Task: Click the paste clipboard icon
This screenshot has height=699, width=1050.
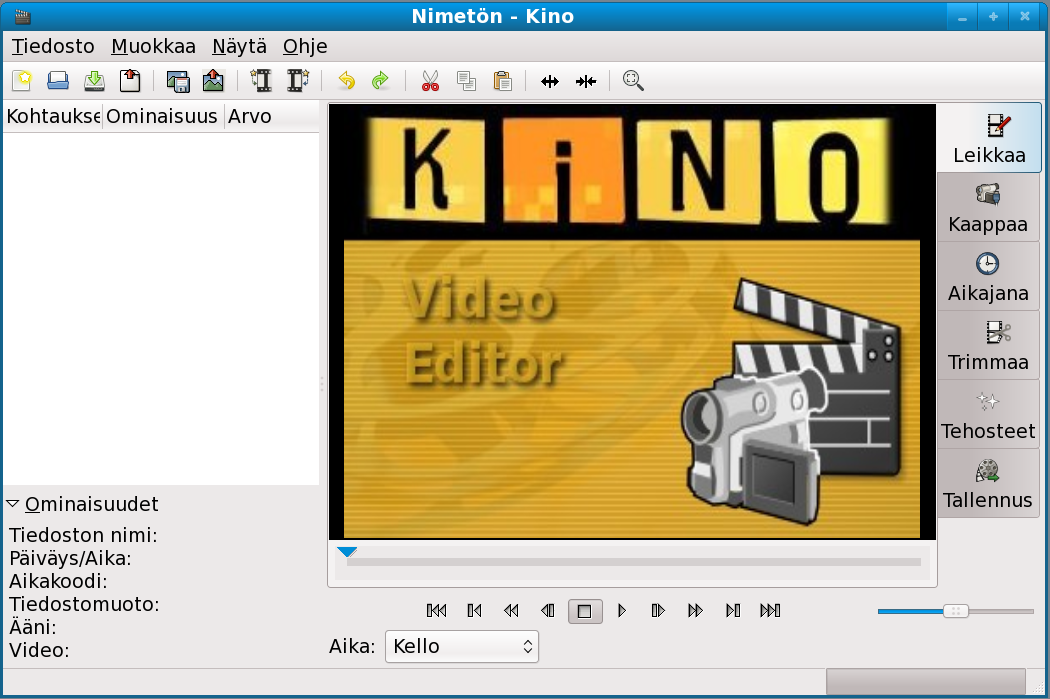Action: [x=502, y=81]
